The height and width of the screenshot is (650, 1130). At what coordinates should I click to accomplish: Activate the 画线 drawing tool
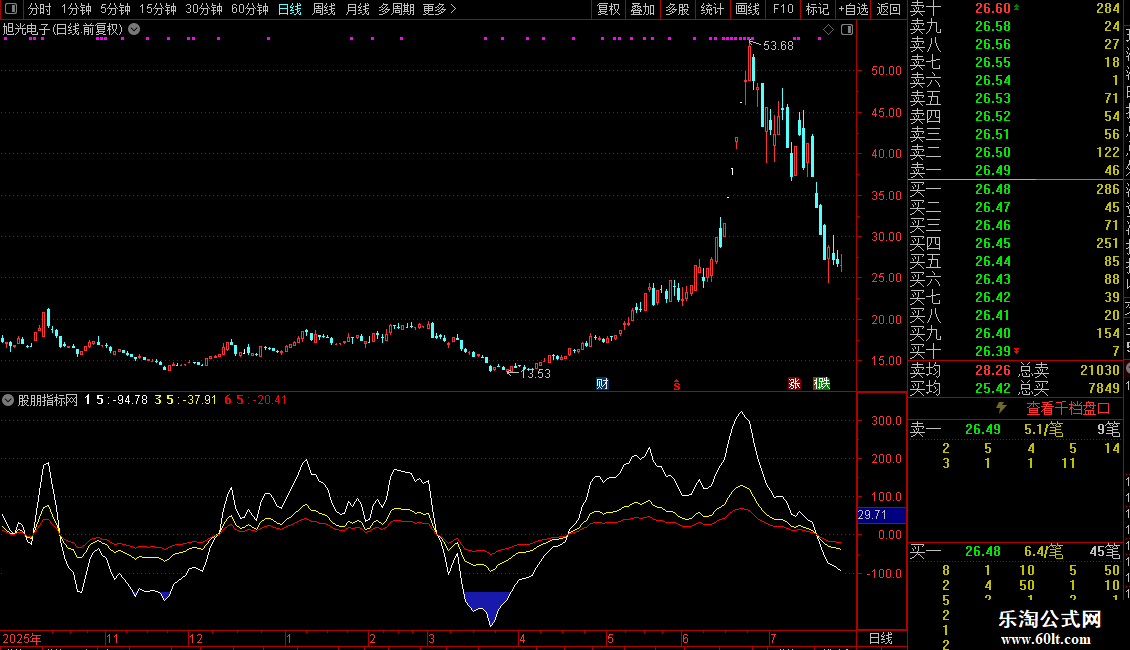747,9
